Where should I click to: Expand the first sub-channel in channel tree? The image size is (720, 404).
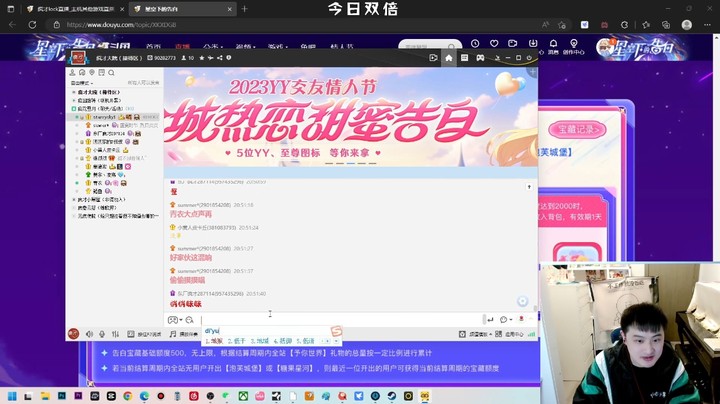tap(73, 92)
